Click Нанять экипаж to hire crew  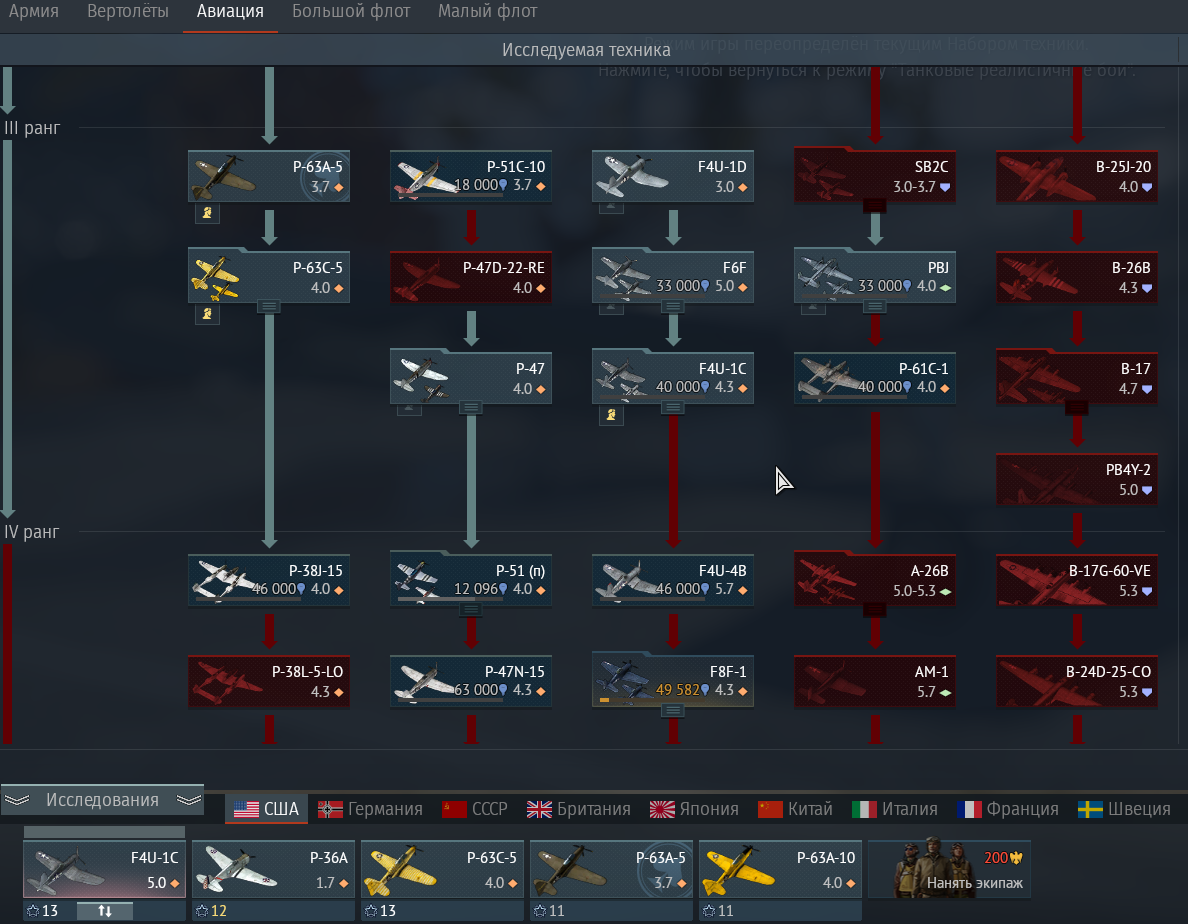(x=949, y=869)
